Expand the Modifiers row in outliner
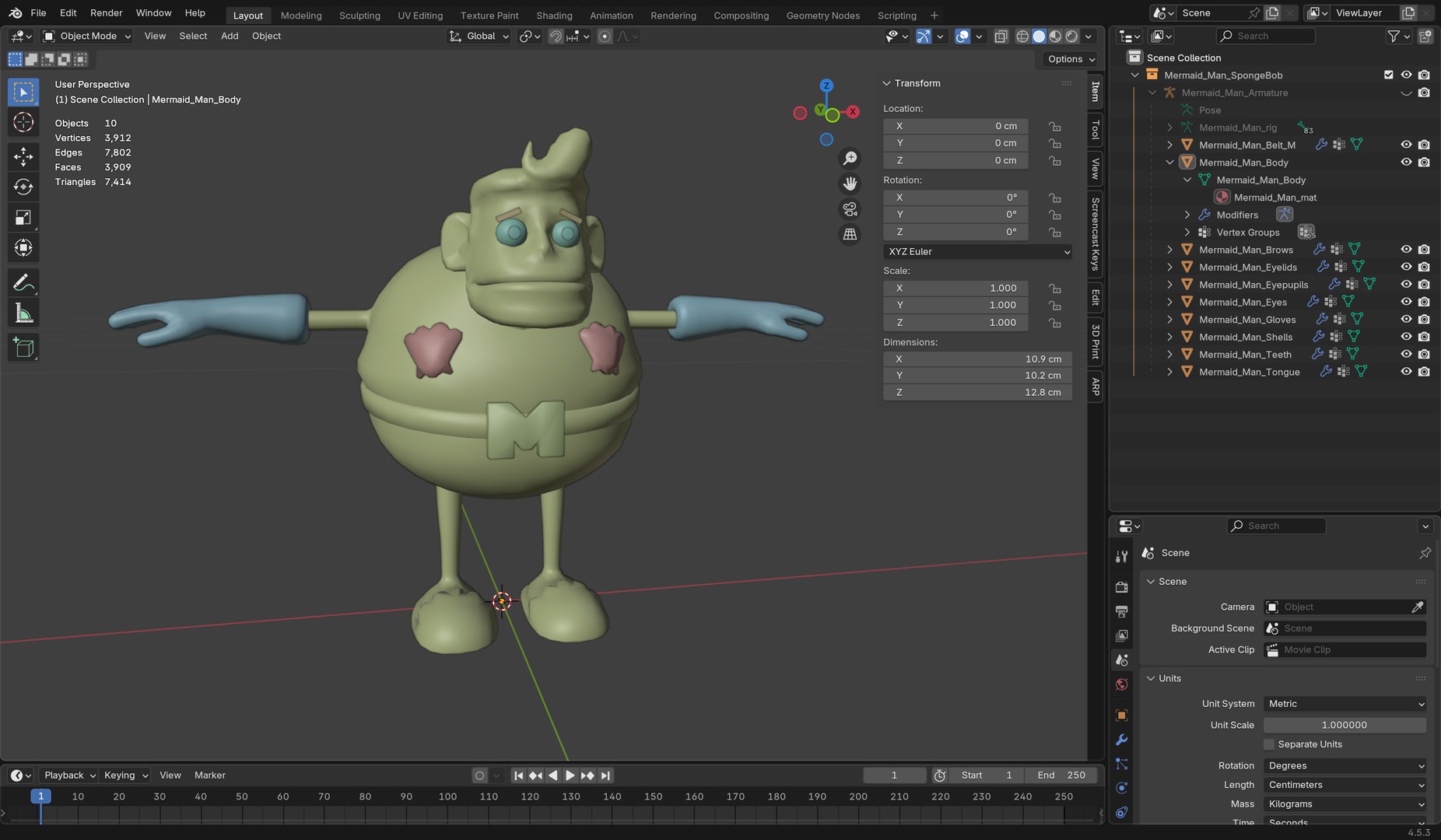 [x=1187, y=215]
